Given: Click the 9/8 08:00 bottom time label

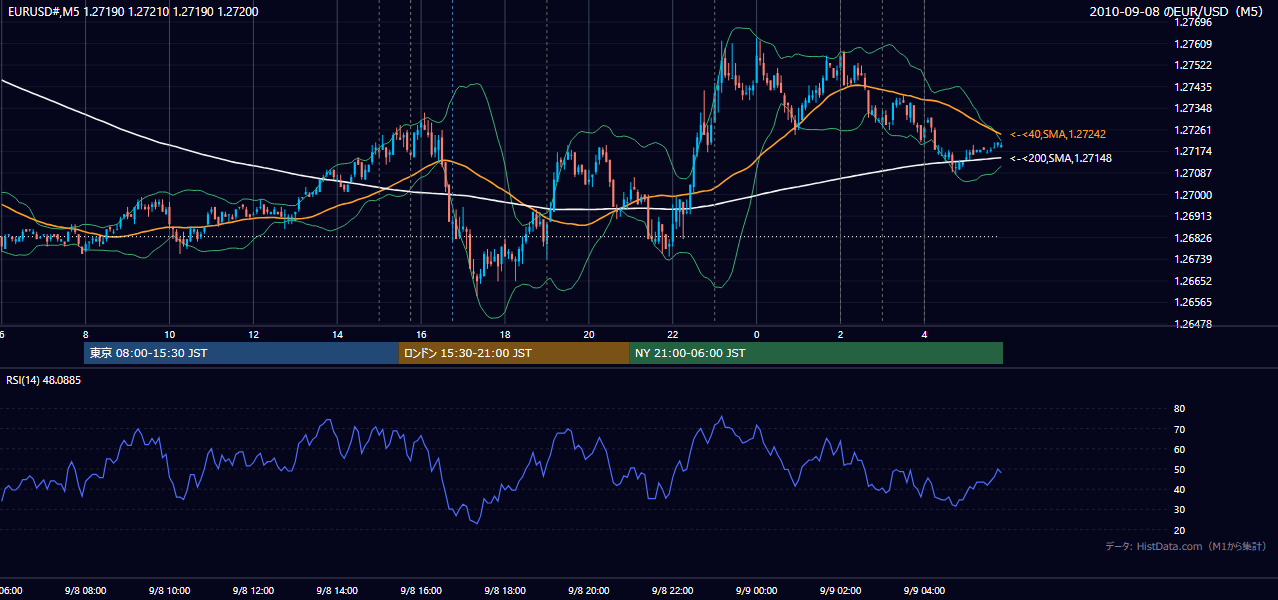Looking at the screenshot, I should pyautogui.click(x=85, y=591).
